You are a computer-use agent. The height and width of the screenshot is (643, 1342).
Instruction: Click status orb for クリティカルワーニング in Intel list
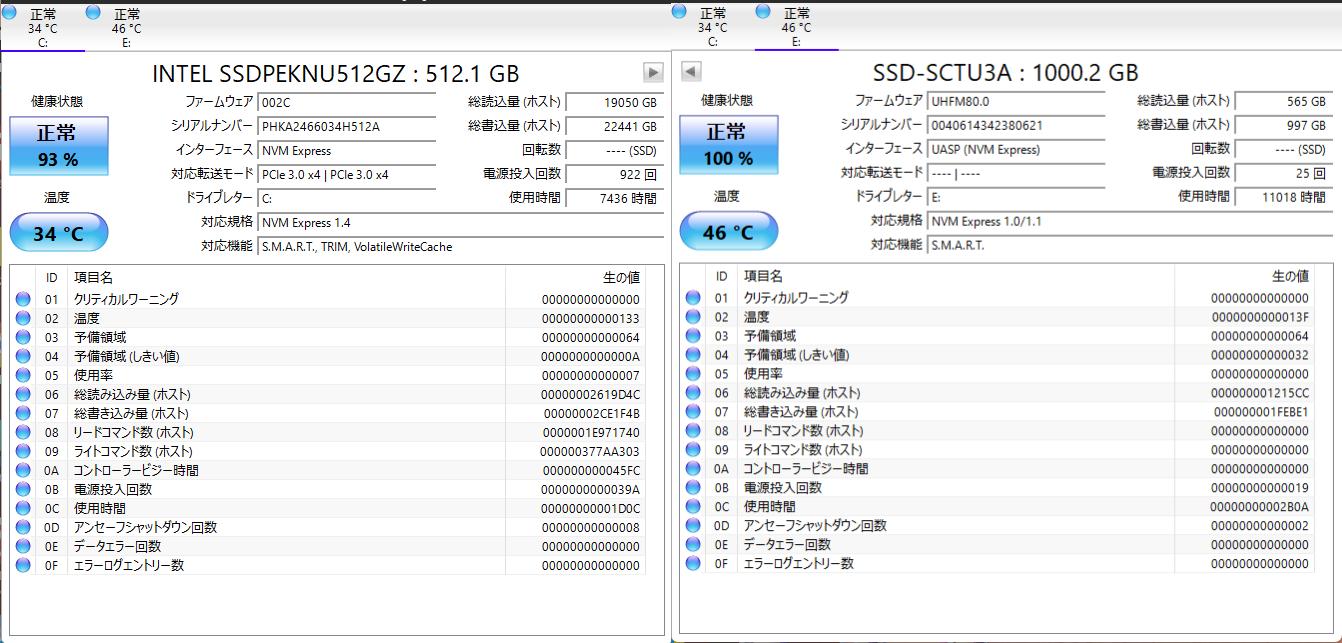click(23, 299)
